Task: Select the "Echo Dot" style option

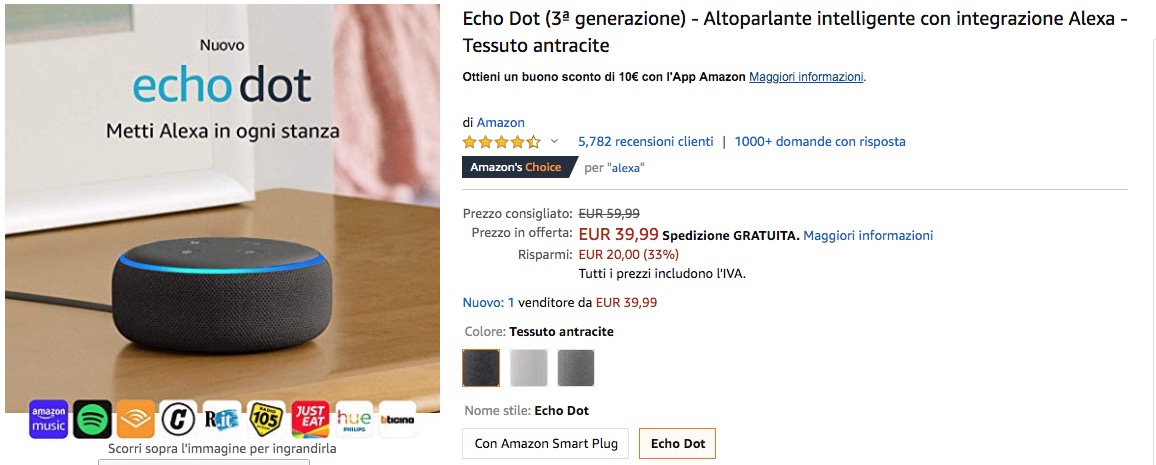Action: 677,443
